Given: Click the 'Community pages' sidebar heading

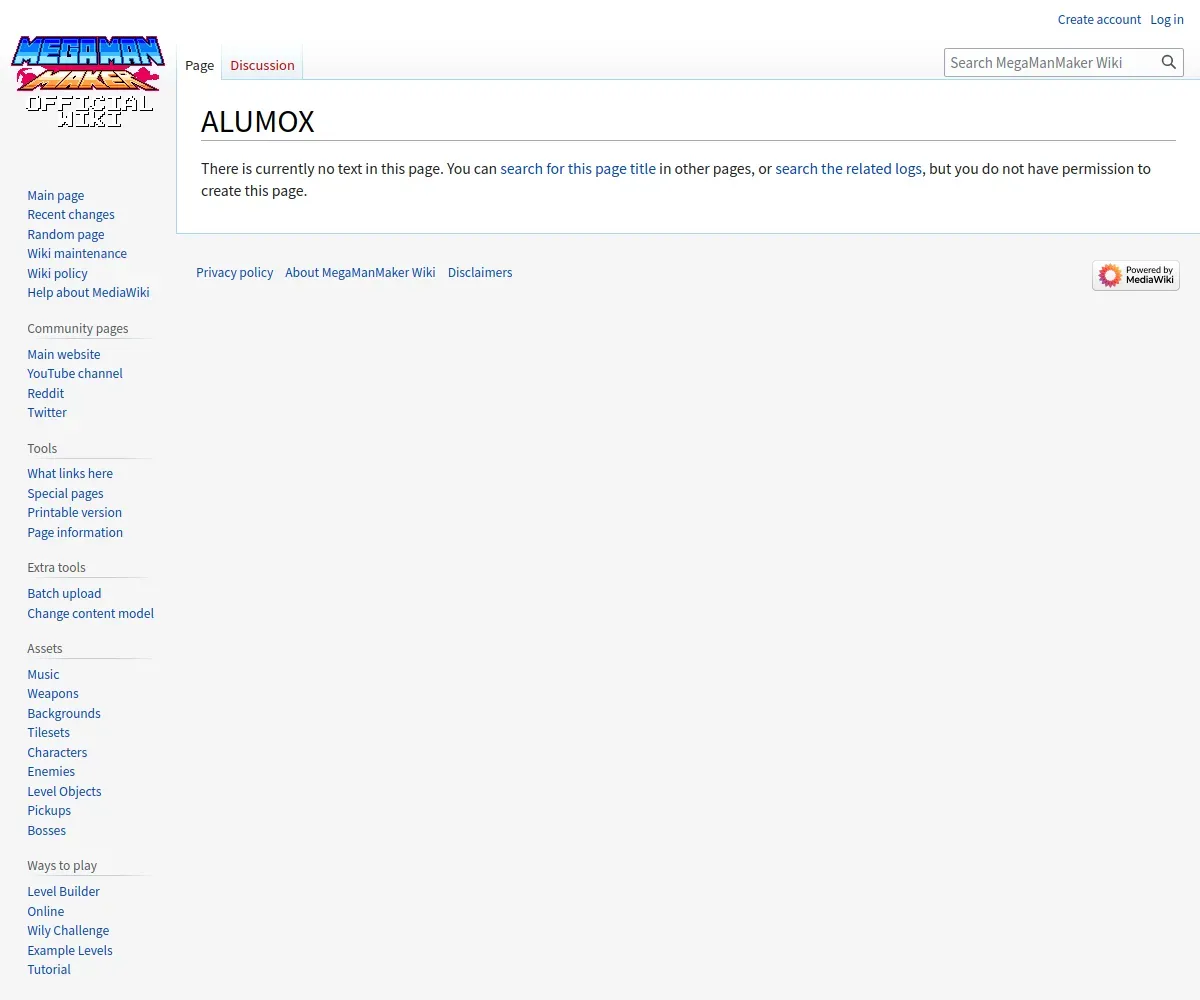Looking at the screenshot, I should coord(78,328).
